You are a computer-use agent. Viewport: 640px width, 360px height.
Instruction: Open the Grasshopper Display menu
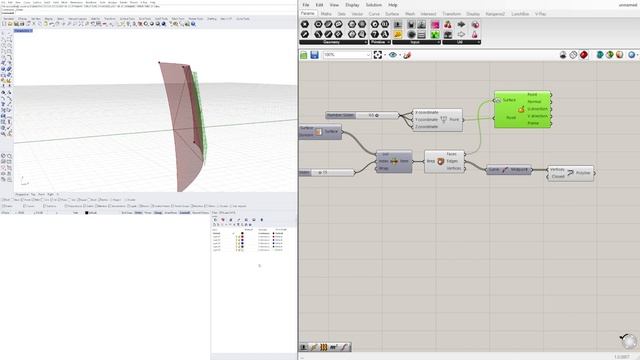click(352, 5)
